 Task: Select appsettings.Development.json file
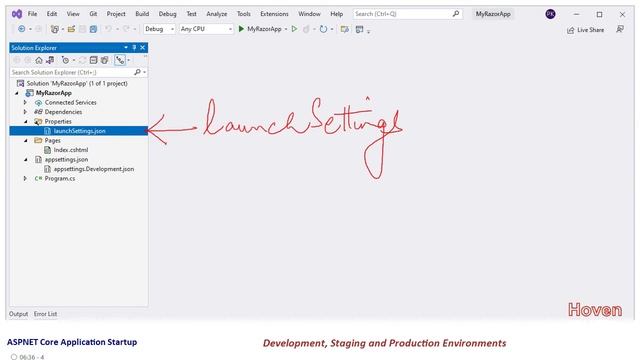(93, 169)
